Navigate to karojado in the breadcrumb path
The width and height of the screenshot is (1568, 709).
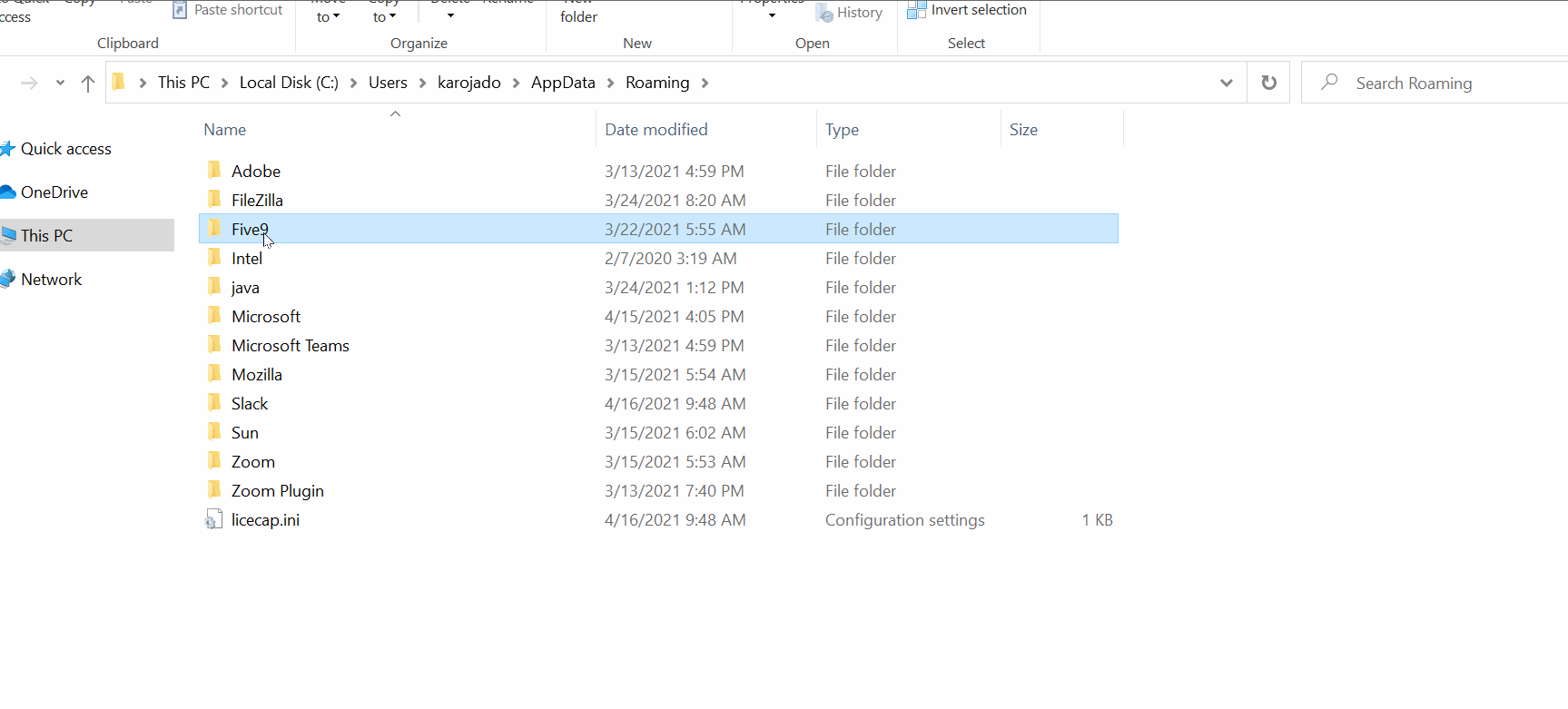469,83
